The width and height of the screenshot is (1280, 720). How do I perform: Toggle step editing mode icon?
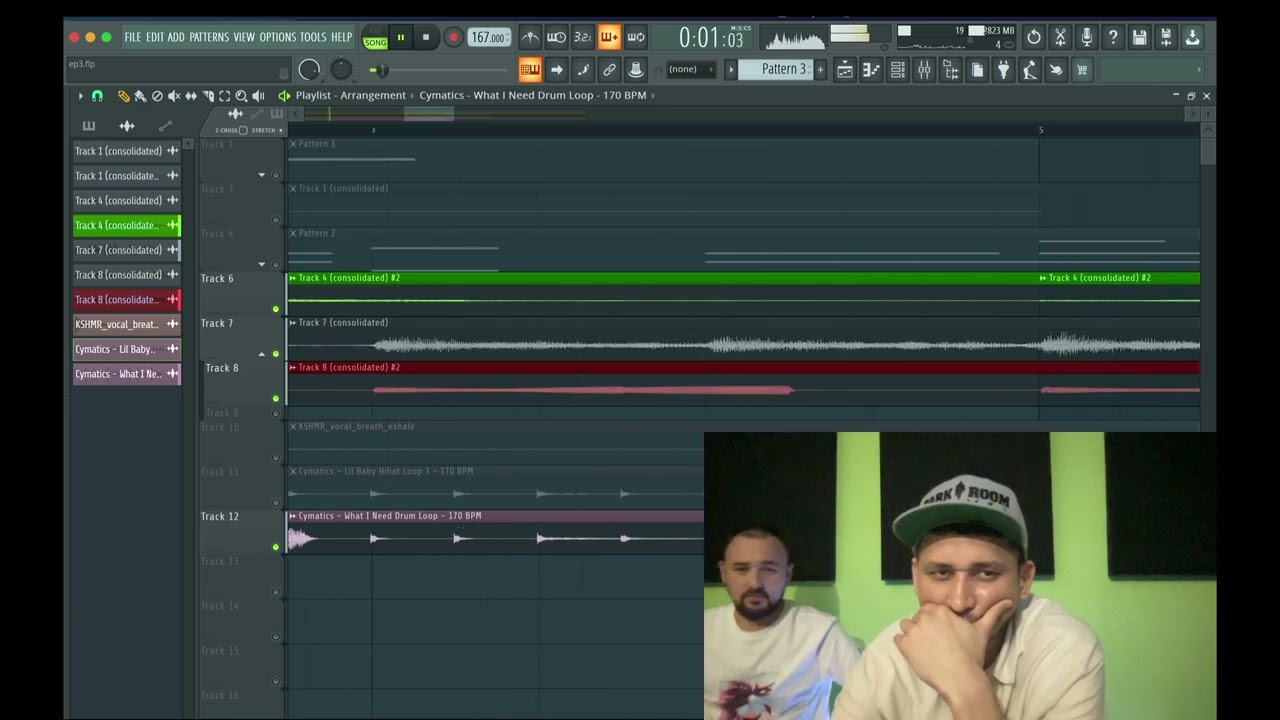tap(583, 69)
